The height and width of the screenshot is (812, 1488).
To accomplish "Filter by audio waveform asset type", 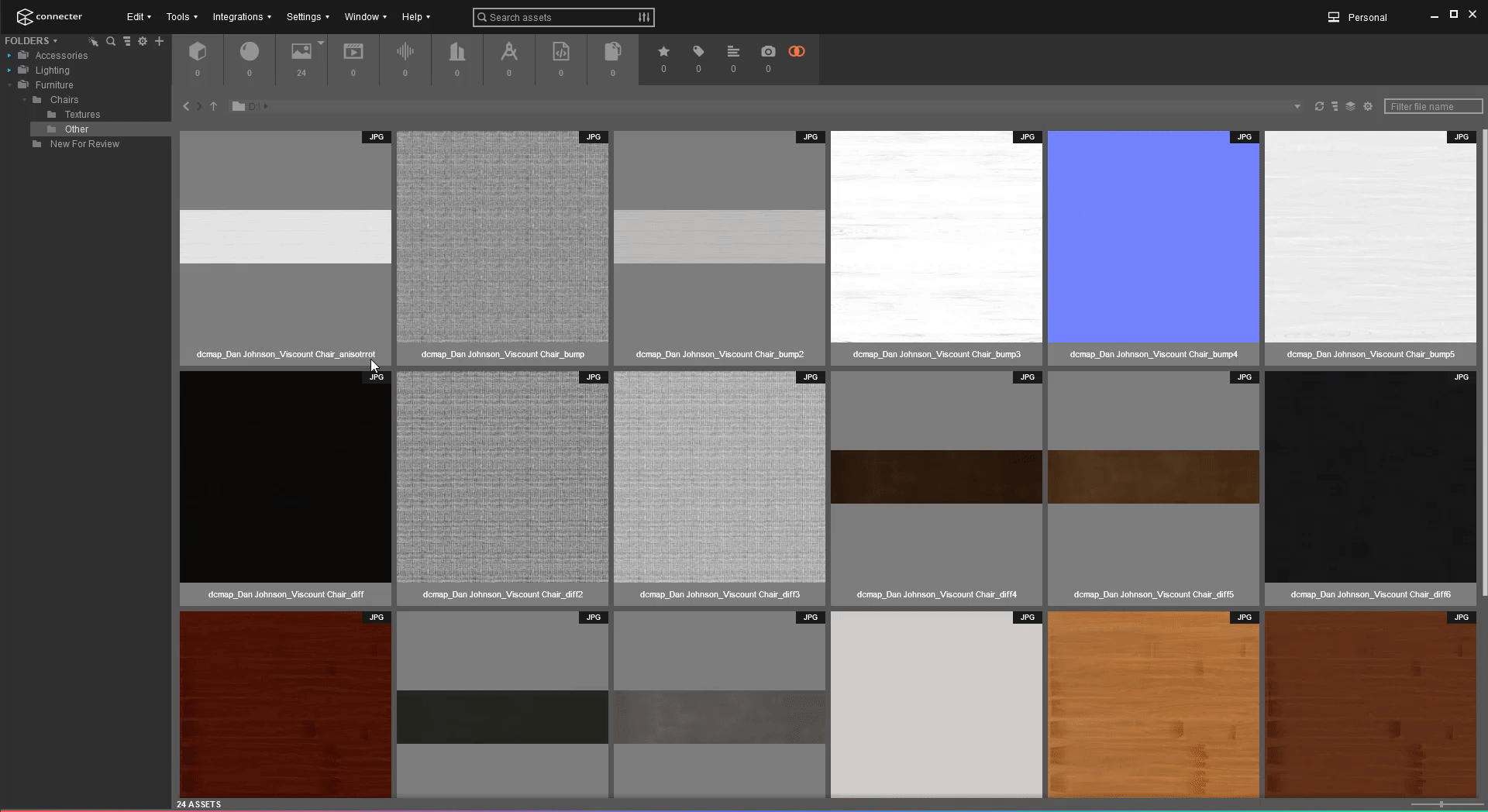I will coord(405,53).
